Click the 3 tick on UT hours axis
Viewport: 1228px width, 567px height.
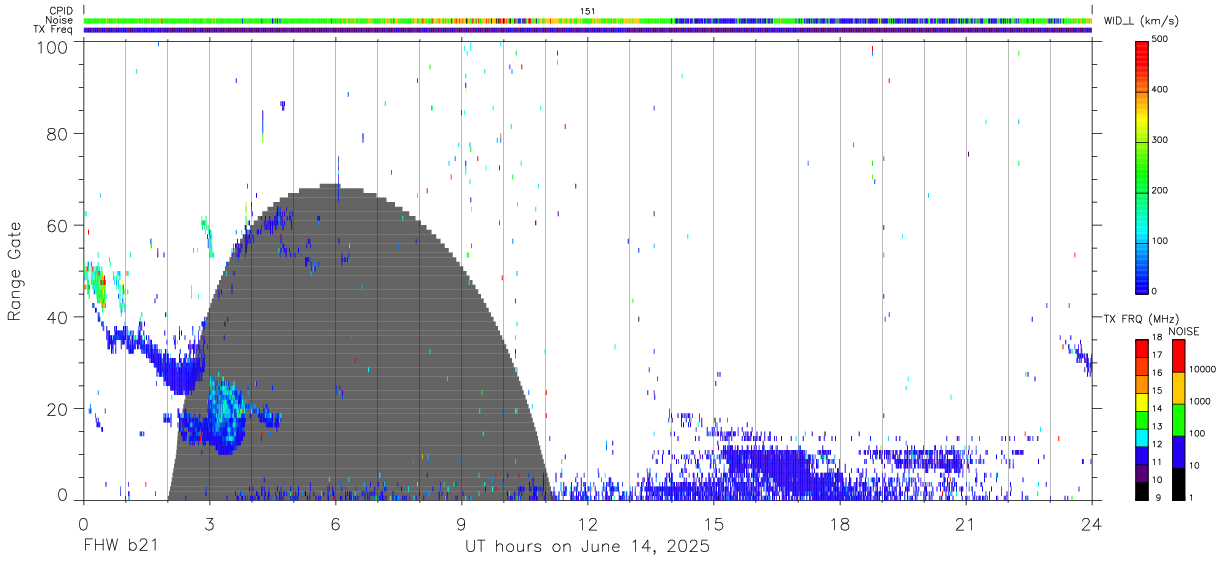(x=209, y=523)
